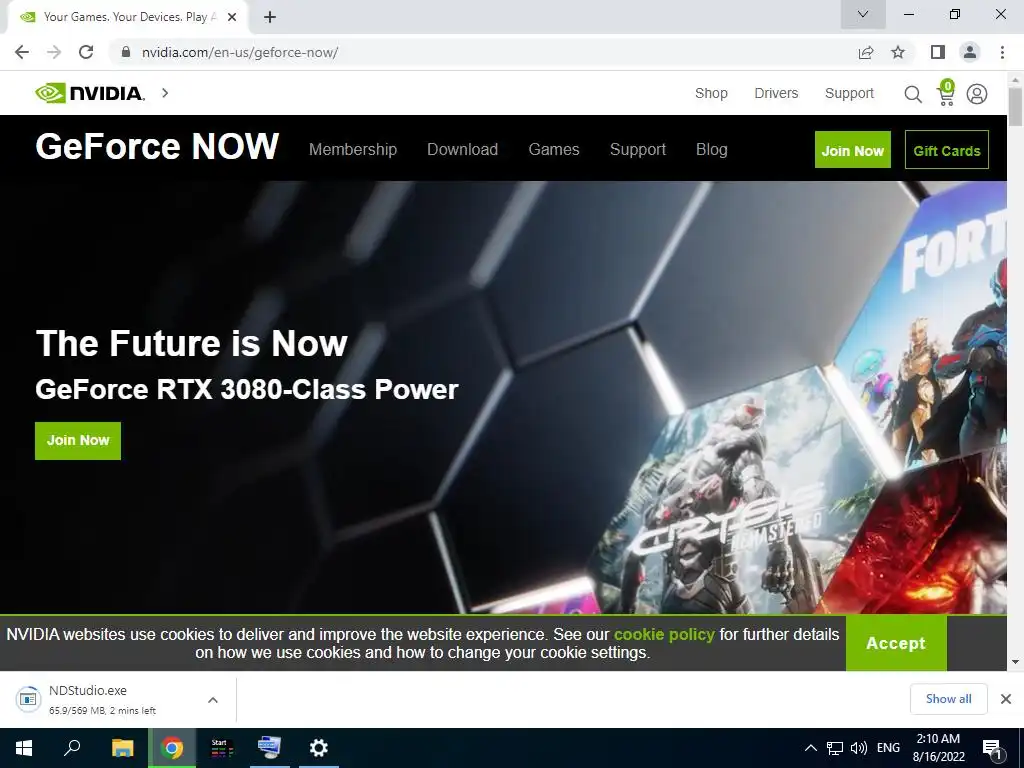The height and width of the screenshot is (768, 1024).
Task: Open File Explorer from the taskbar
Action: tap(122, 748)
